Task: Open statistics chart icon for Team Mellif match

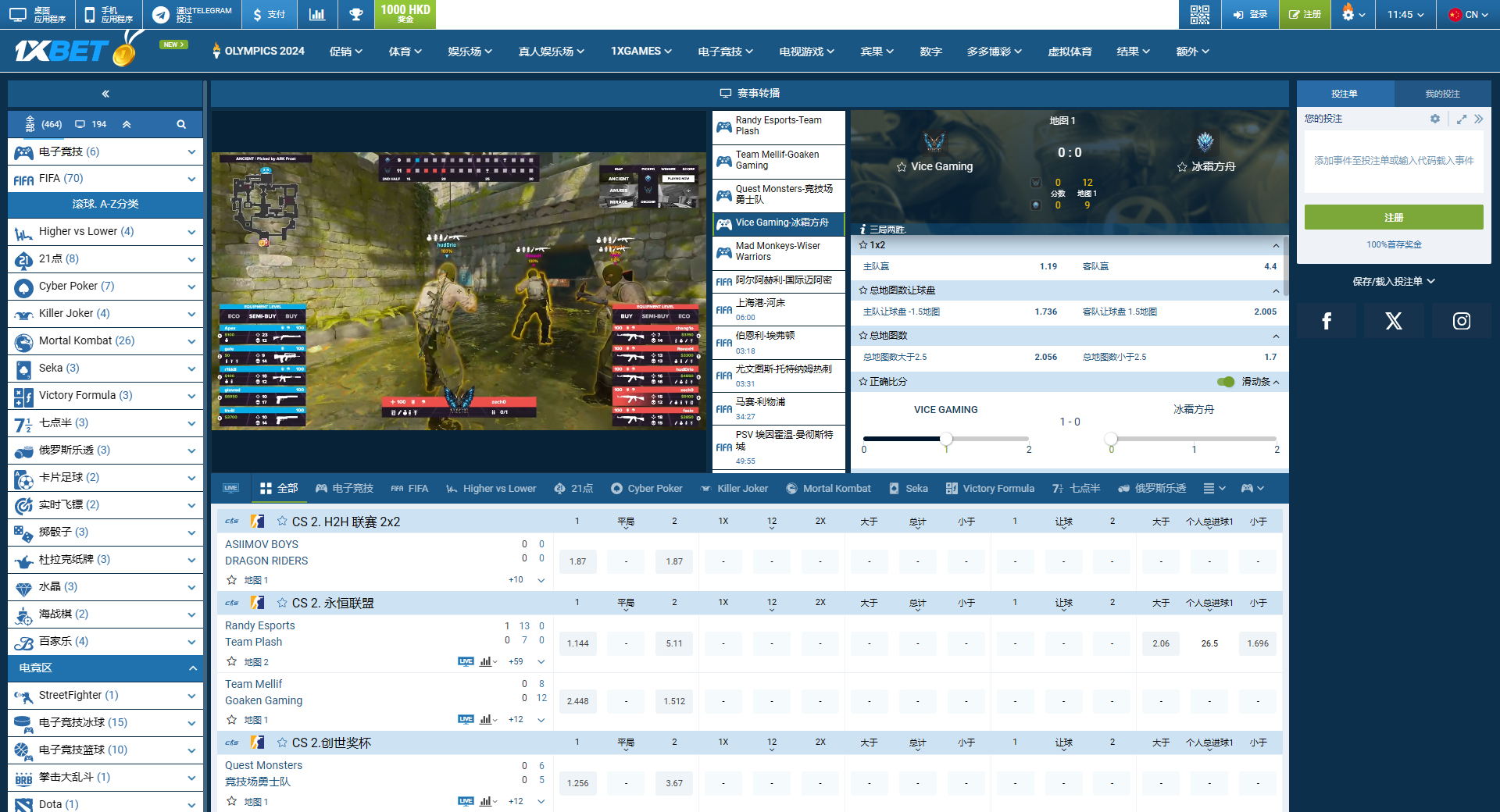Action: pos(486,719)
